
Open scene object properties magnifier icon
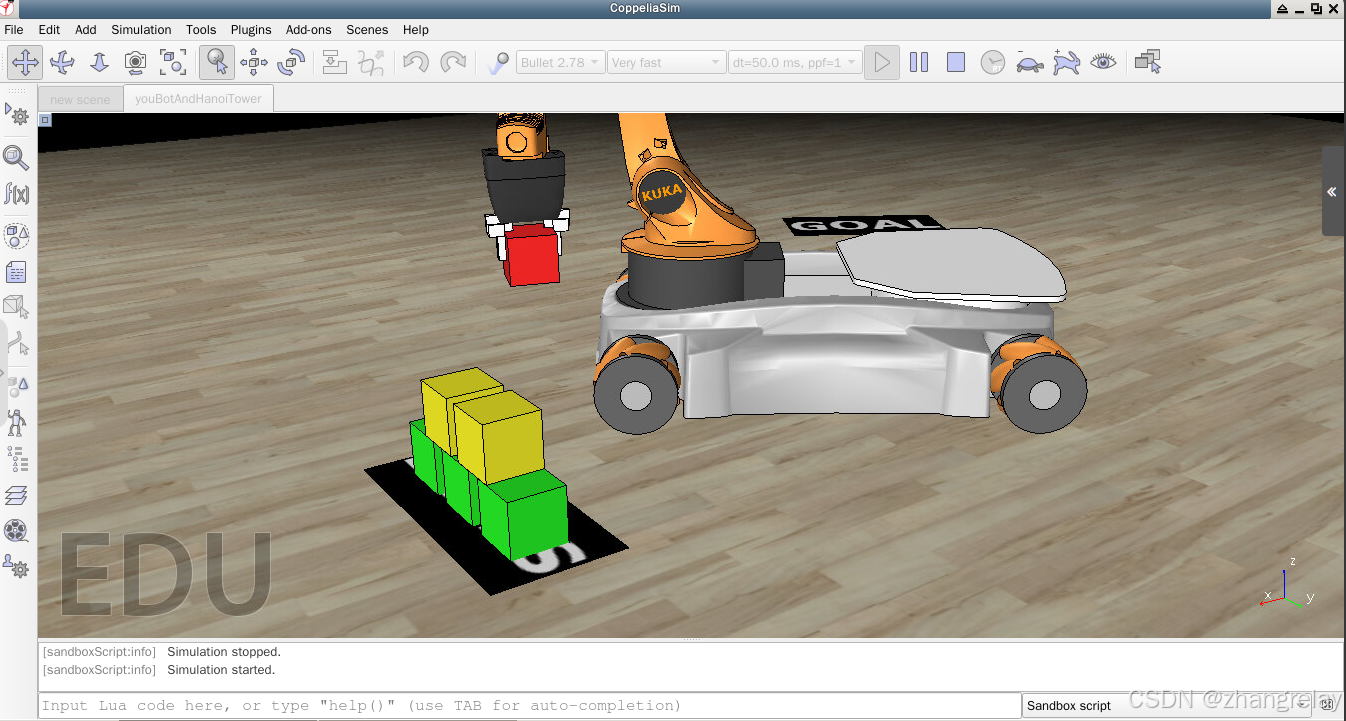[17, 156]
